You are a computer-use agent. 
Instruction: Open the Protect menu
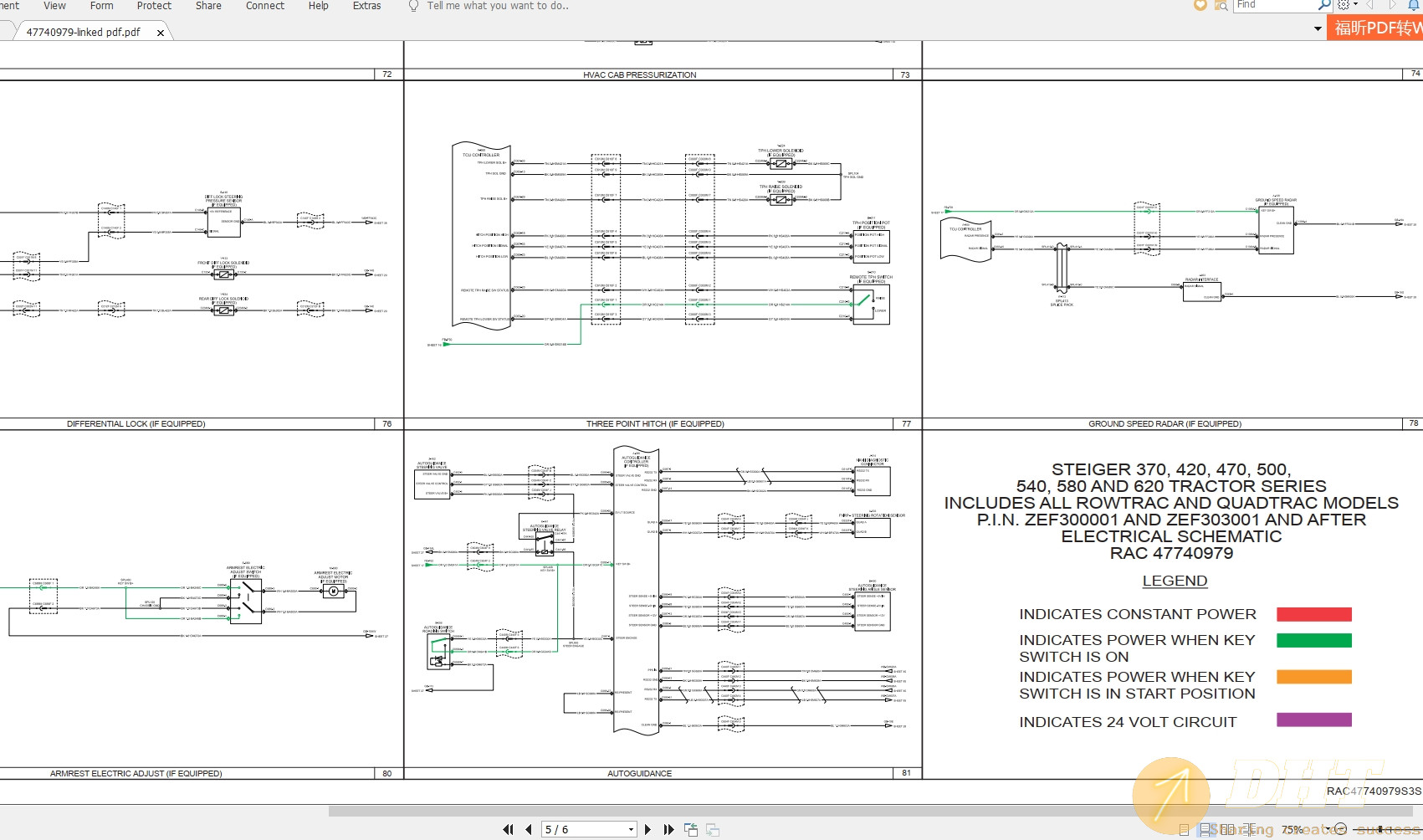coord(154,6)
